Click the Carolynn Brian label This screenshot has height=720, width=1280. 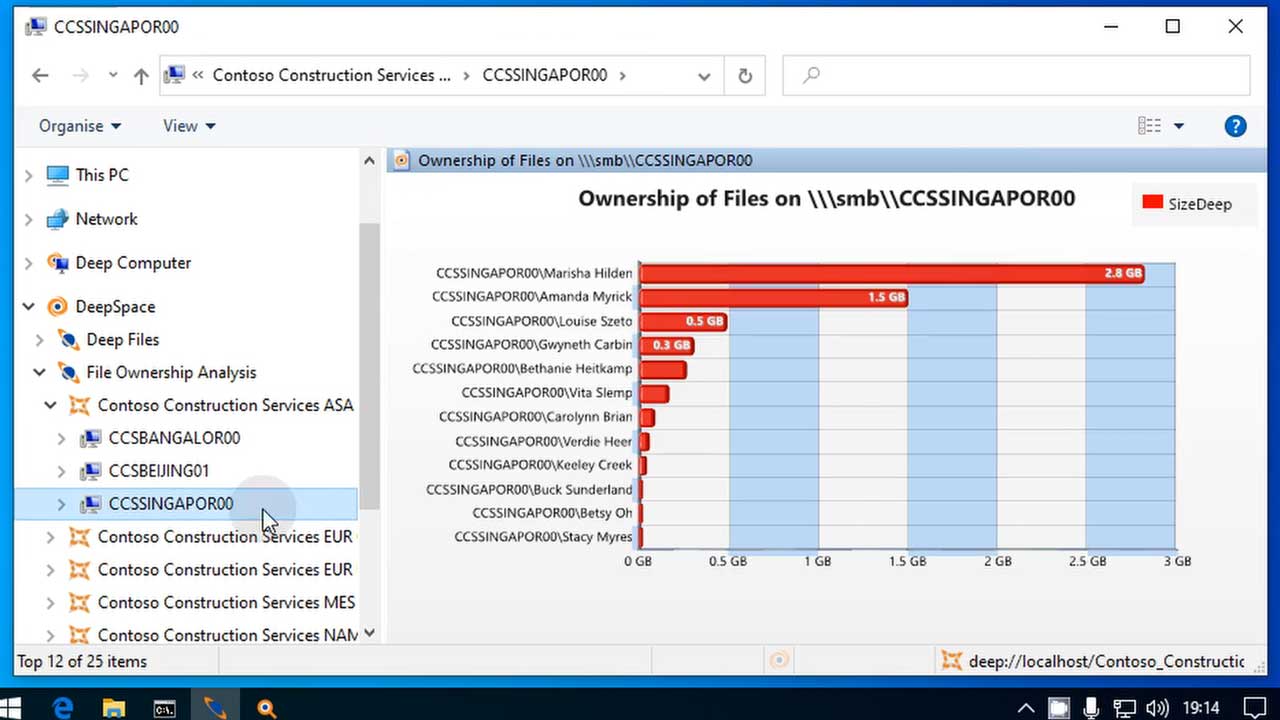[x=535, y=417]
